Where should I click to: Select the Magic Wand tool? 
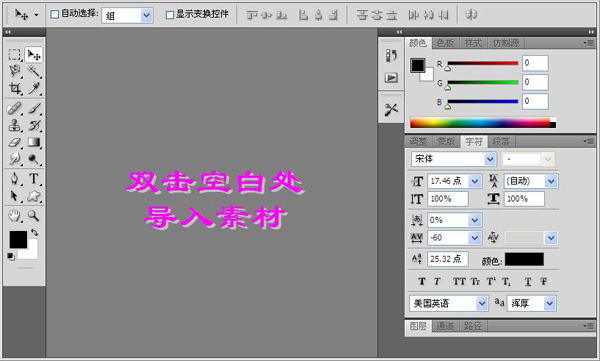34,71
